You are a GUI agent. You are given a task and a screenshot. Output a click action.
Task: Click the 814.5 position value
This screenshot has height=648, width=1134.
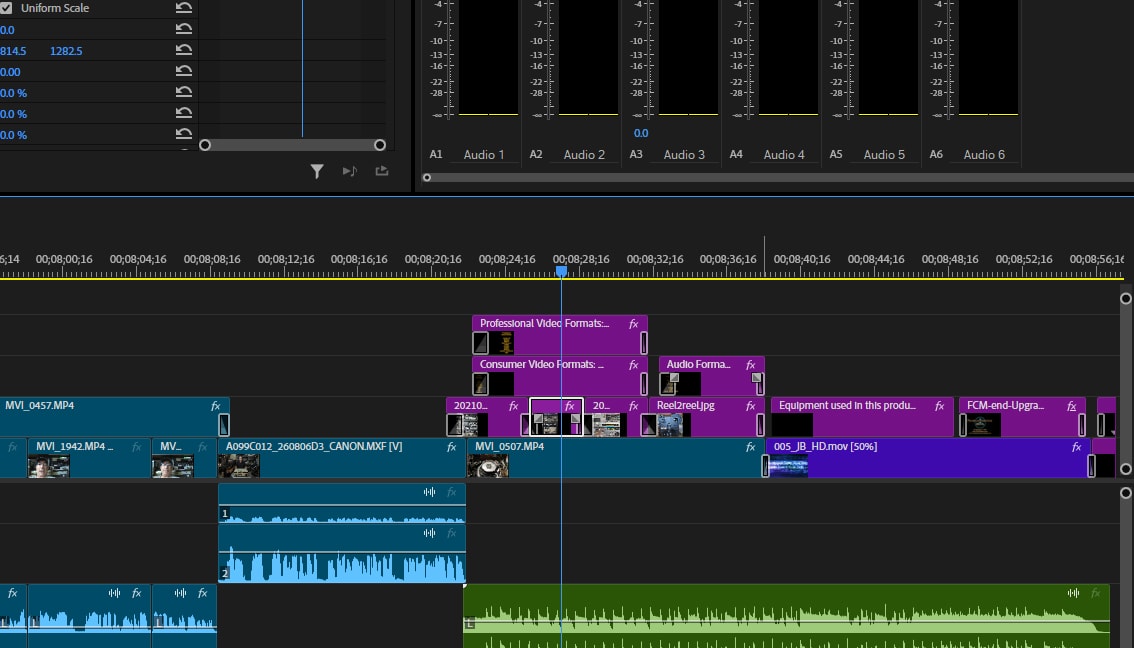pyautogui.click(x=13, y=51)
